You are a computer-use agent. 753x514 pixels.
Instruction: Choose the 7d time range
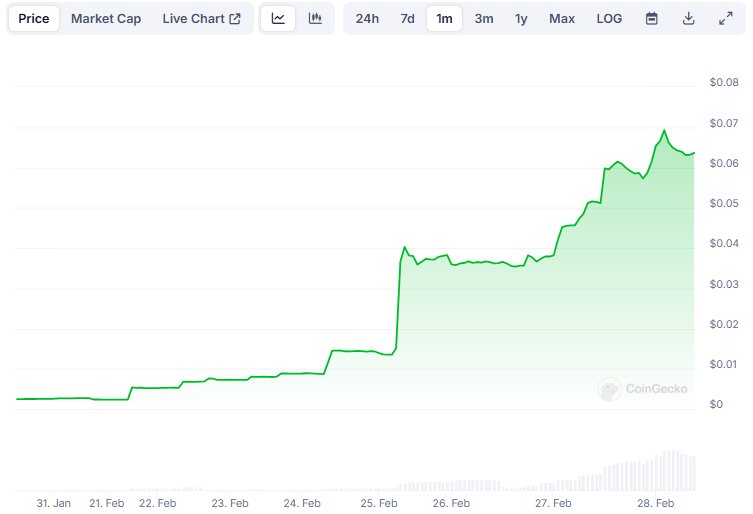coord(407,19)
